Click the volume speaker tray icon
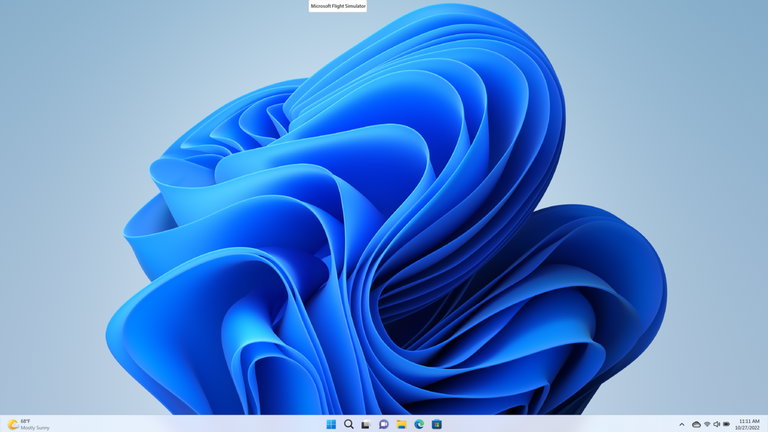The height and width of the screenshot is (432, 768). 717,424
